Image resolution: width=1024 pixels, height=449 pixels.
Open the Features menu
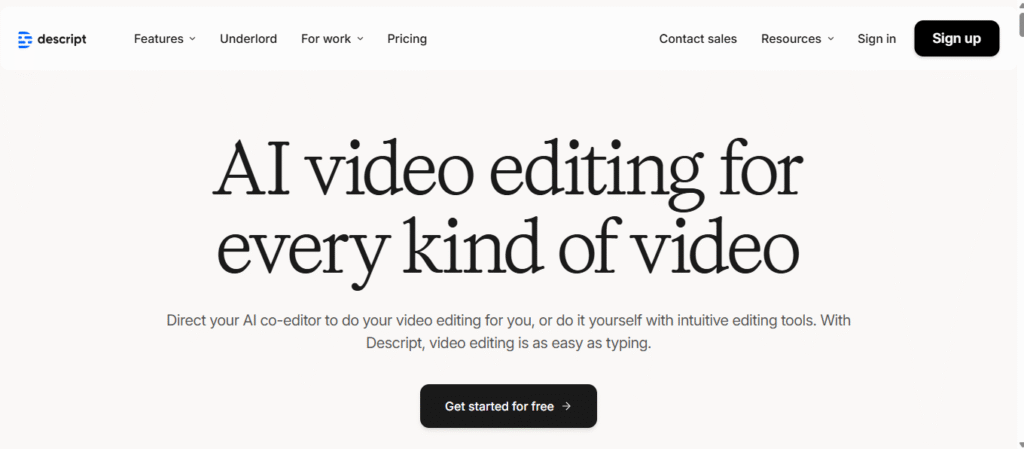[x=159, y=39]
